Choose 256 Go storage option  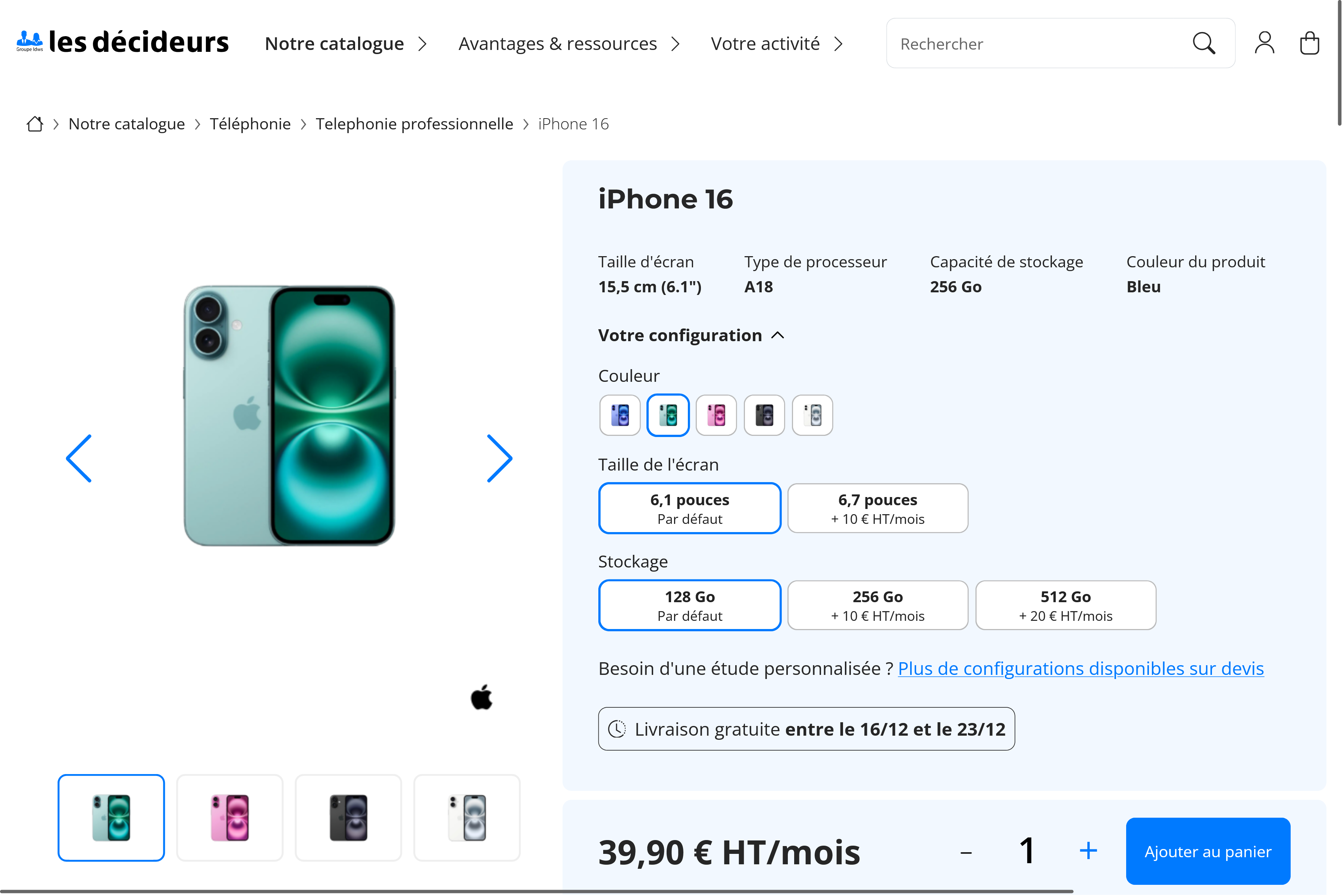[877, 606]
